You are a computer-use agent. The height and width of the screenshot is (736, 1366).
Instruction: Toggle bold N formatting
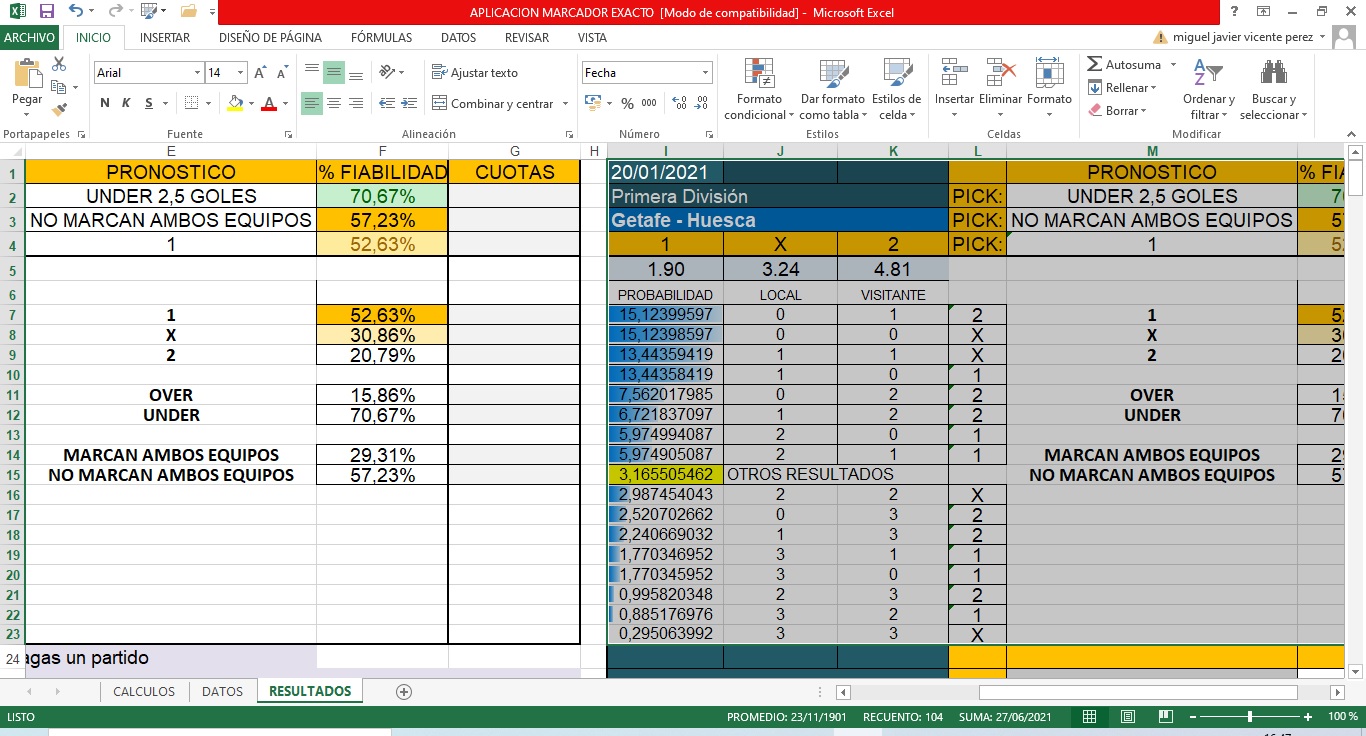(x=105, y=103)
